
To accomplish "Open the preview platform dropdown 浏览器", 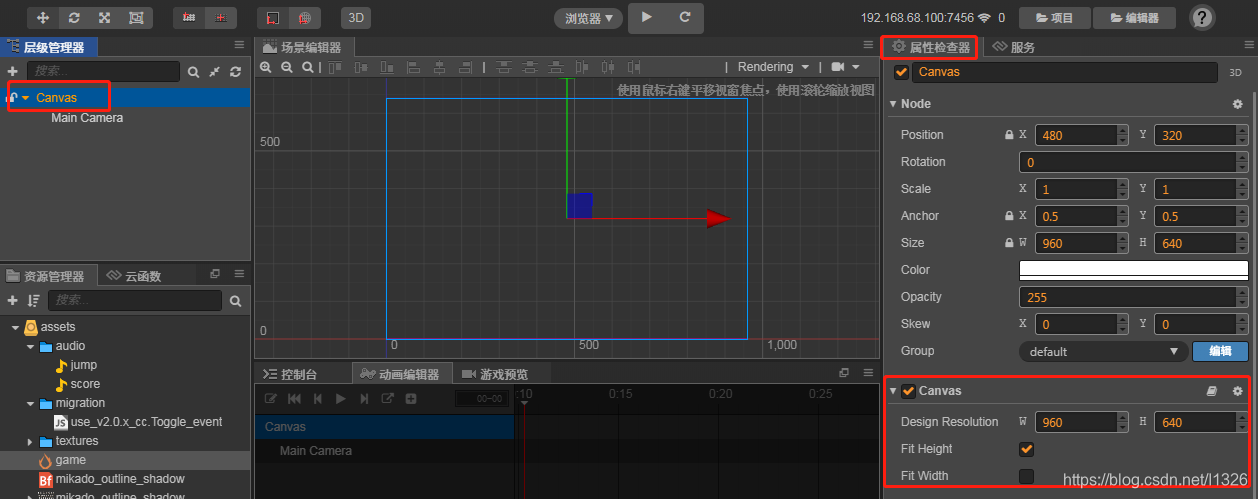I will 588,18.
